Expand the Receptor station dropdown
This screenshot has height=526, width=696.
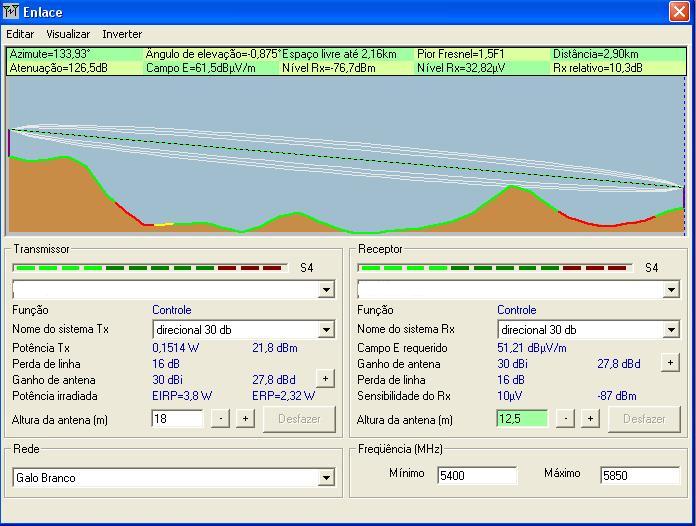coord(671,290)
